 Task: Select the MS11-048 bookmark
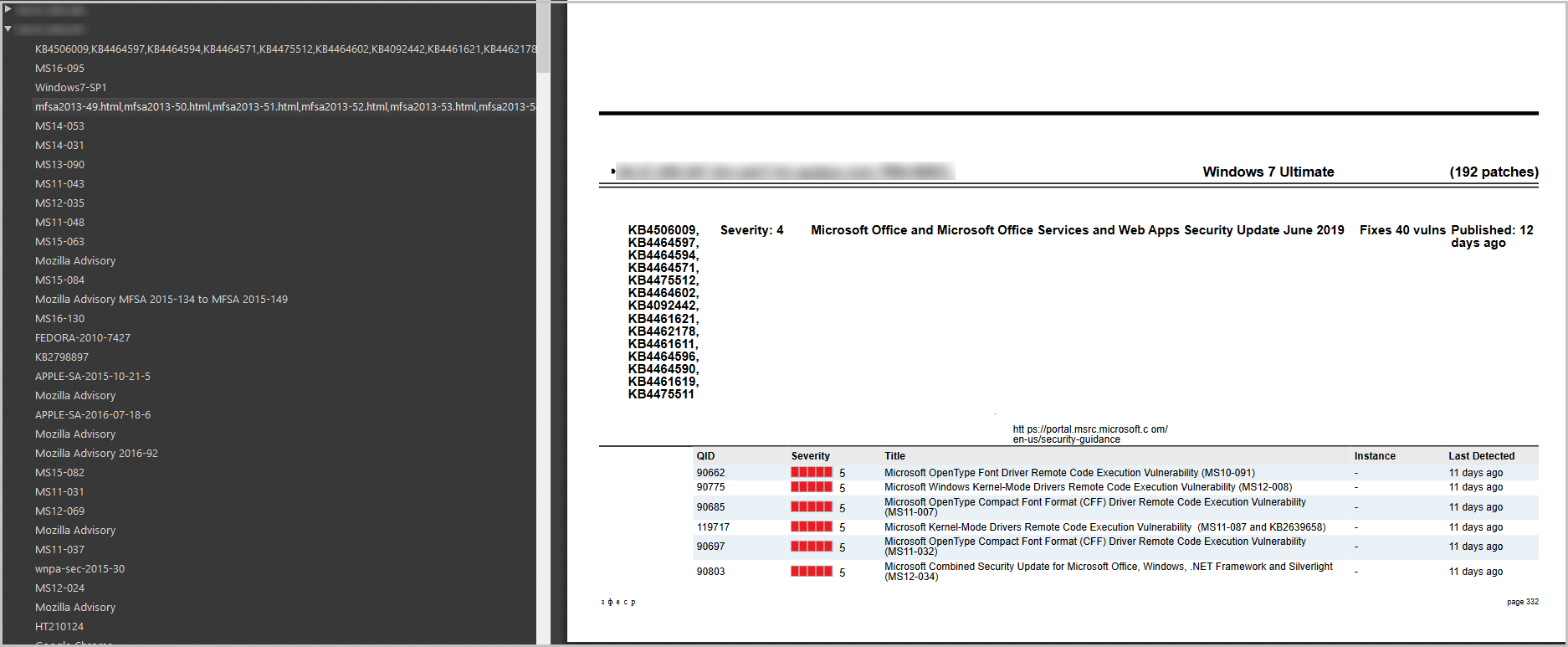59,223
